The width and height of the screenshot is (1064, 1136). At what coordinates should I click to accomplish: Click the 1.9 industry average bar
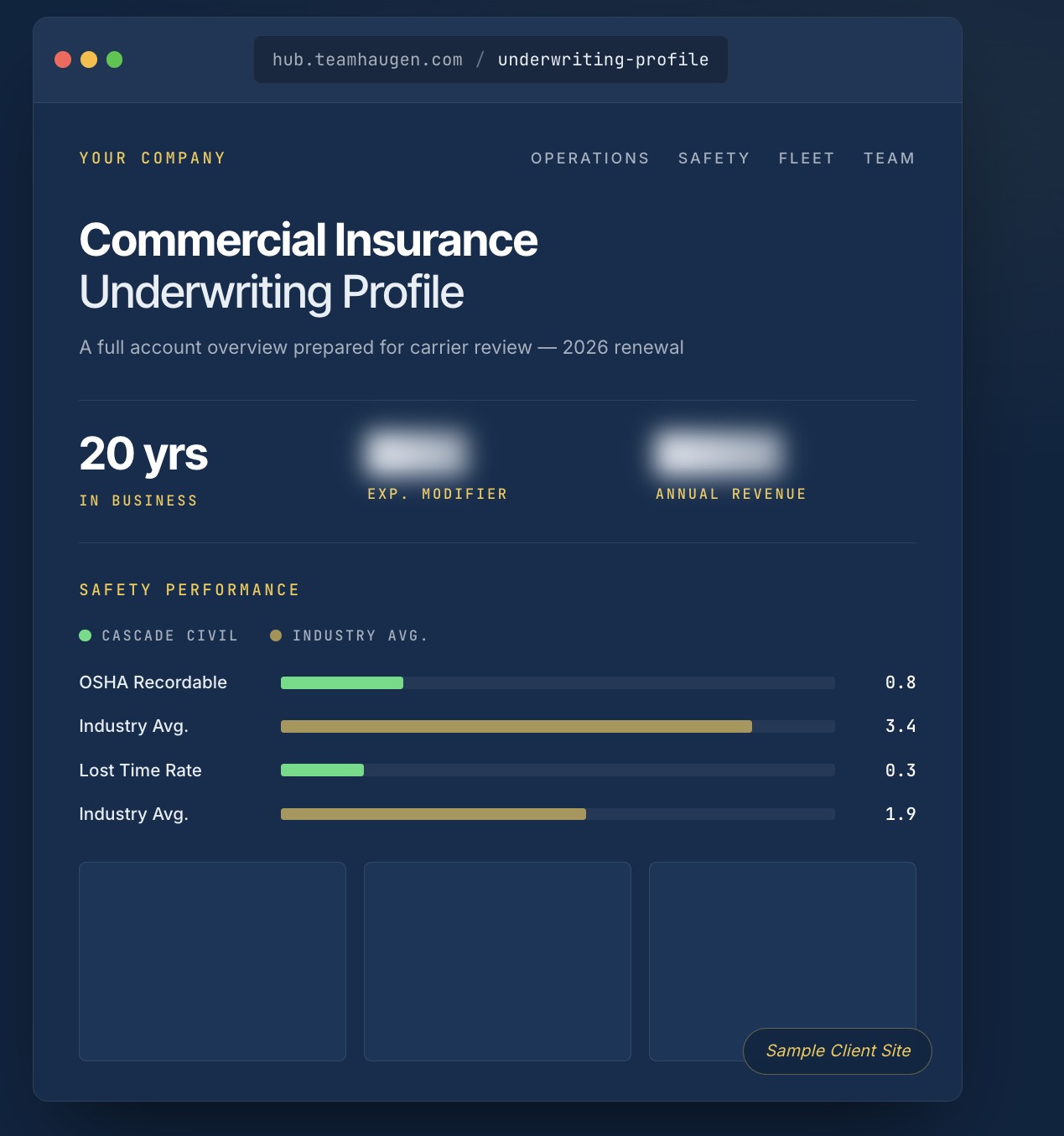[x=433, y=814]
